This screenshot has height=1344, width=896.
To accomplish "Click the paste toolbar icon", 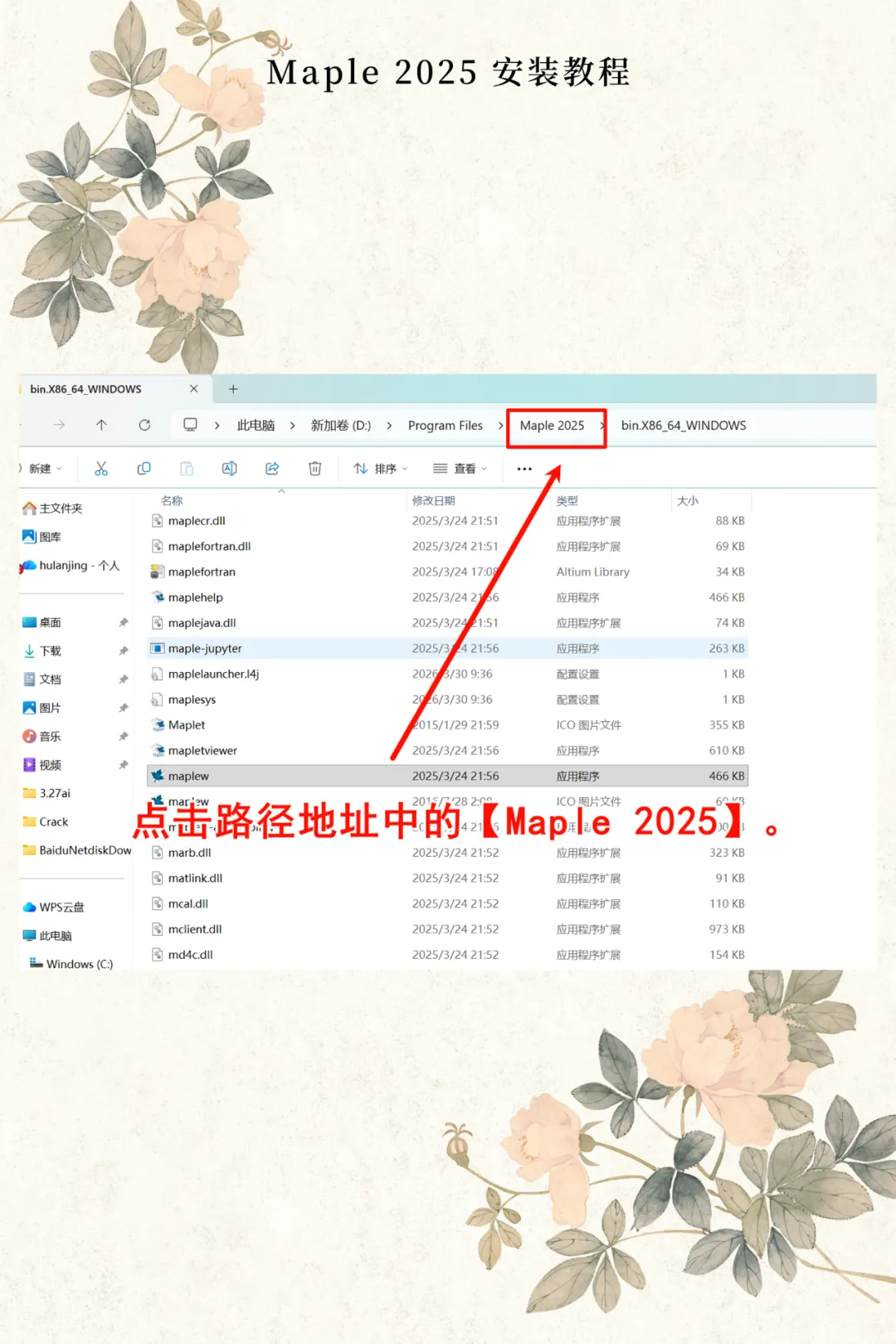I will point(187,469).
